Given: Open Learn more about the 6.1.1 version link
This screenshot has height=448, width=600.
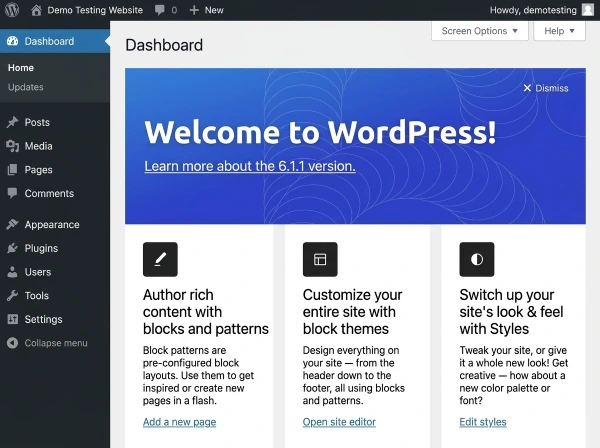Looking at the screenshot, I should coord(250,166).
